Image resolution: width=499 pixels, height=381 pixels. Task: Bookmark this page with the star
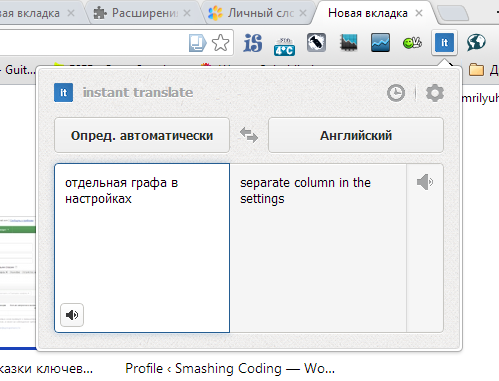[221, 43]
